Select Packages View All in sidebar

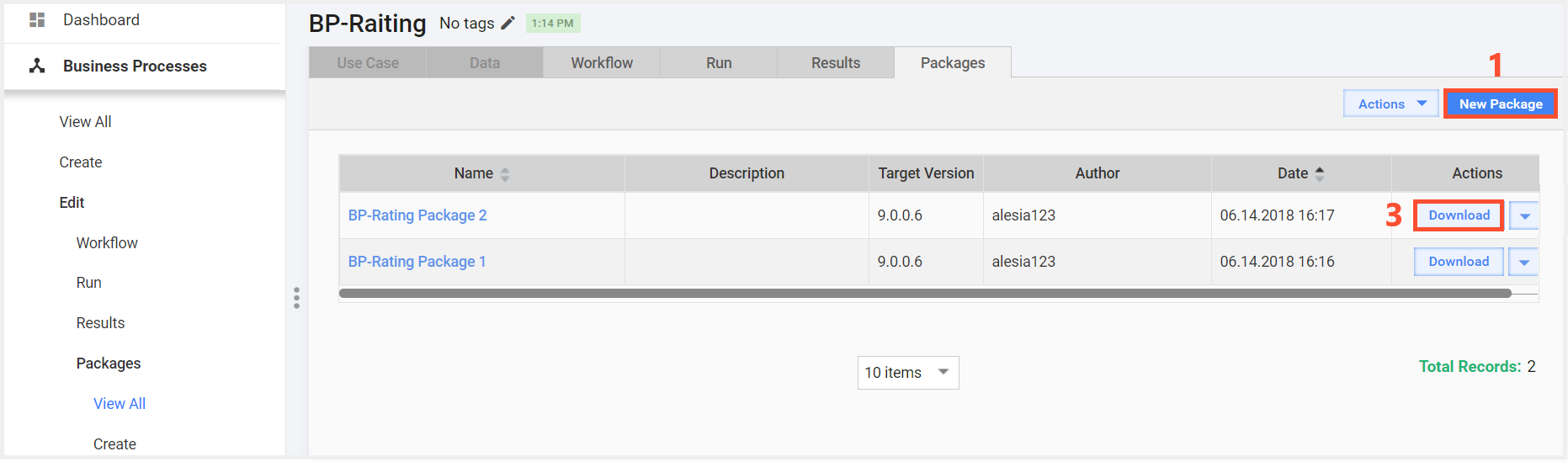click(x=120, y=404)
